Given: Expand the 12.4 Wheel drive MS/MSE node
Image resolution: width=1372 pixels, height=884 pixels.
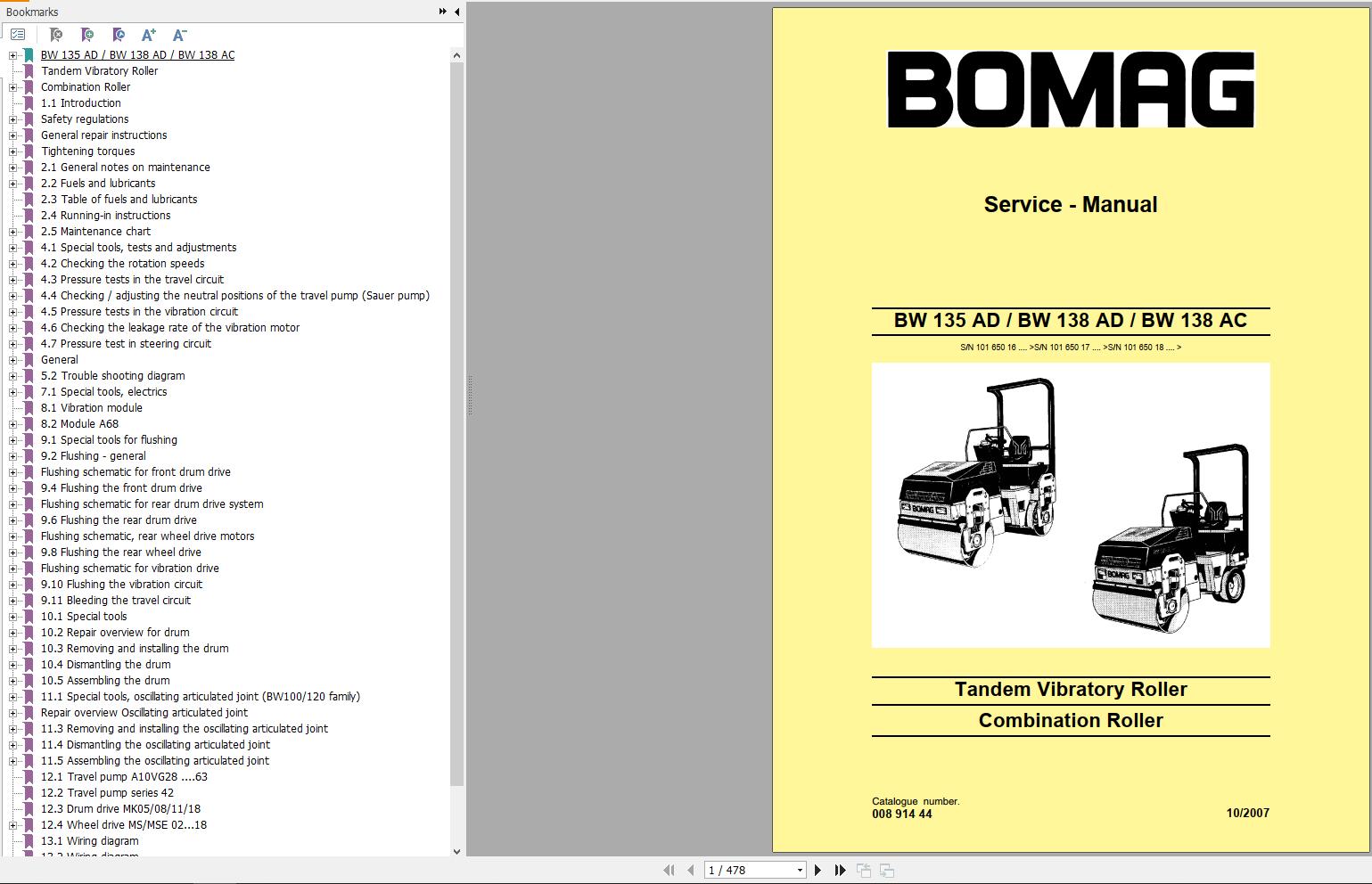Looking at the screenshot, I should pyautogui.click(x=12, y=825).
